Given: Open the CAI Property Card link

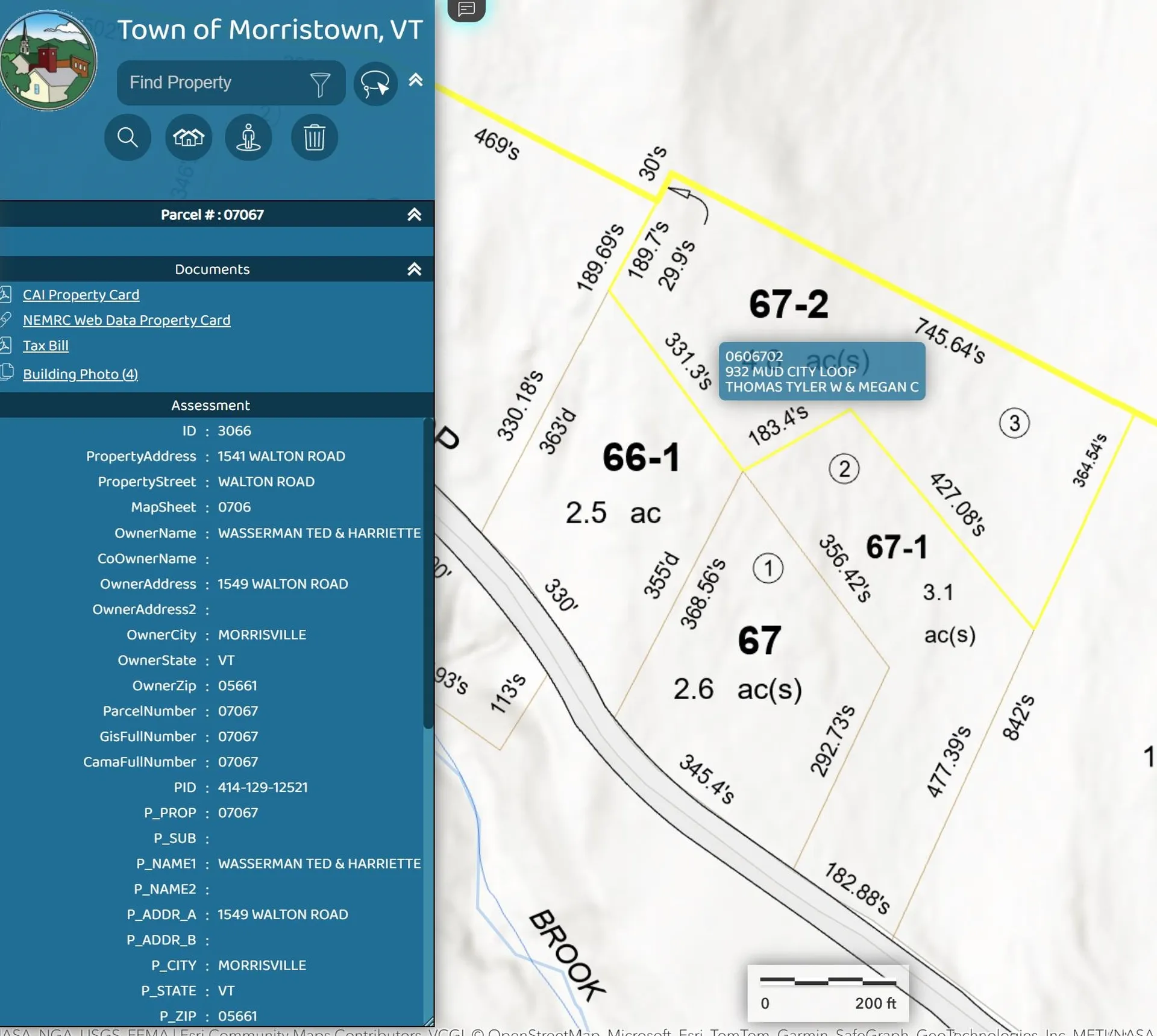Looking at the screenshot, I should coord(81,294).
